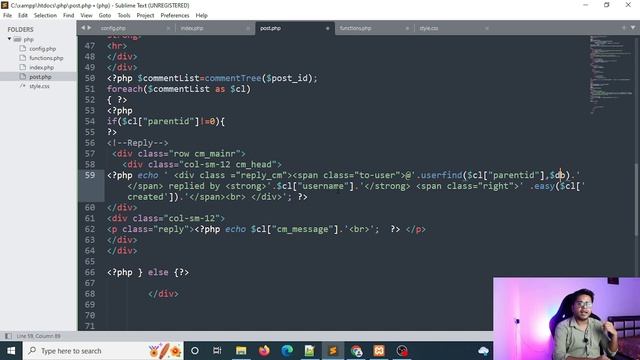640x360 pixels.
Task: Open the Edit menu
Action: 23,15
